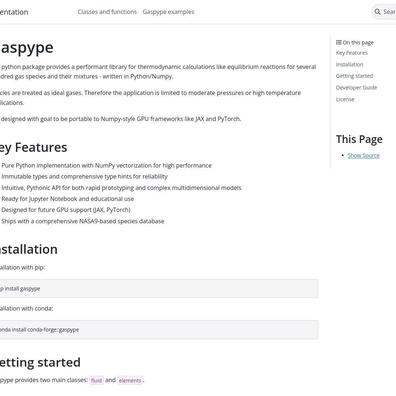The image size is (396, 396).
Task: Jump to Installation in sidebar
Action: coord(349,64)
